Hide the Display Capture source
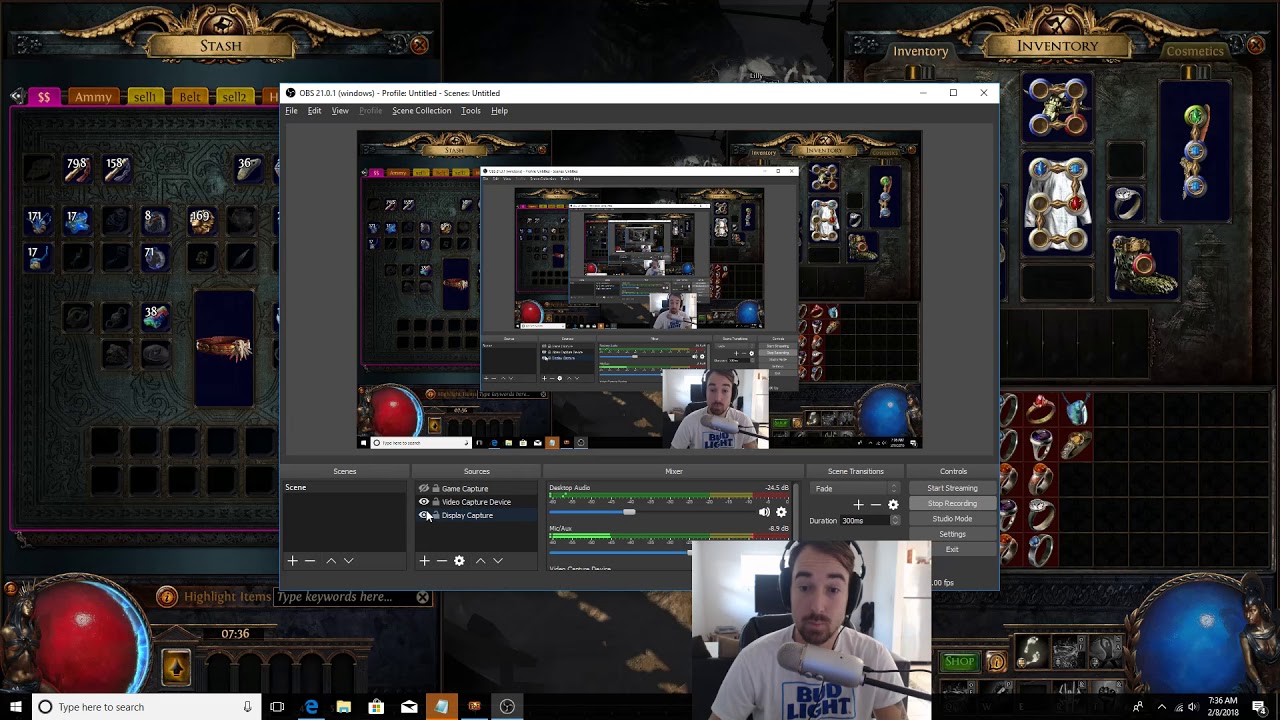 point(423,515)
